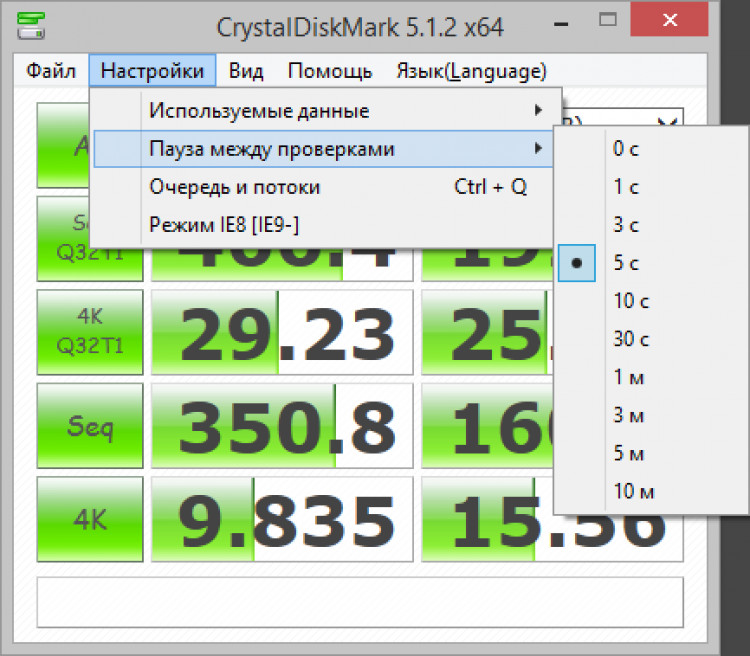Close the CrystalDiskMark window
Viewport: 750px width, 656px height.
(670, 20)
